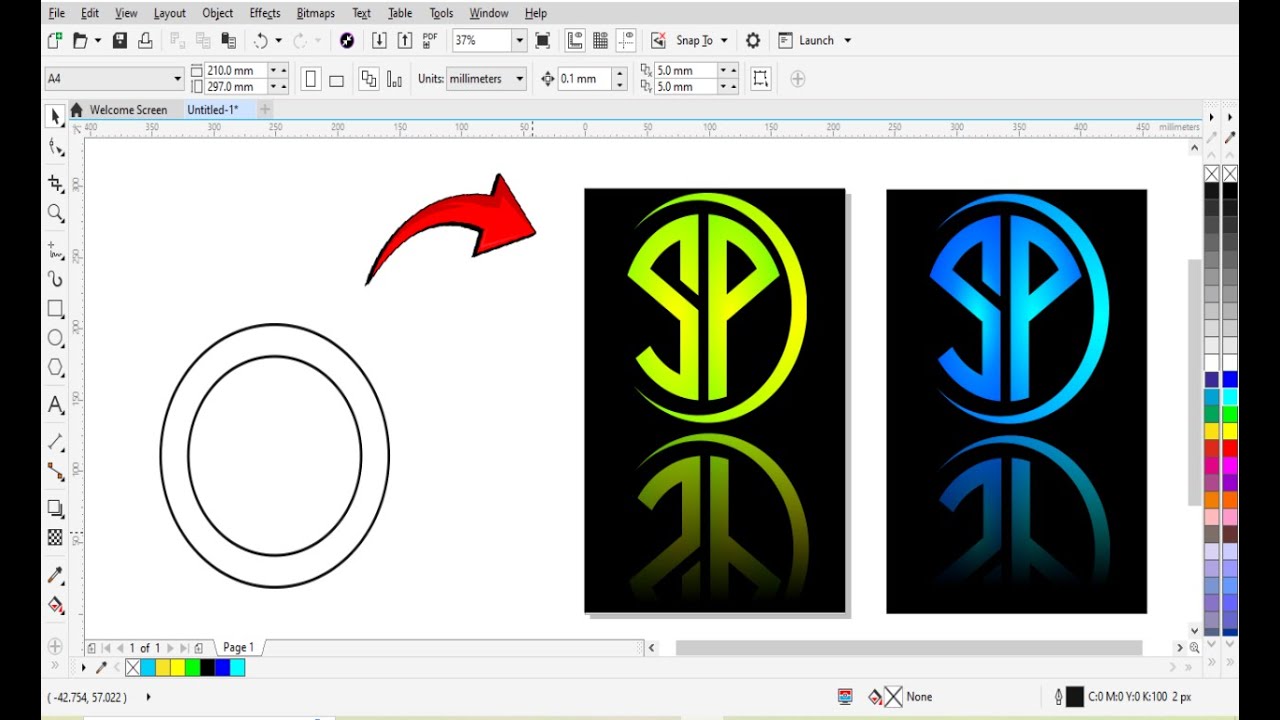Open the Undo history dropdown arrow
The width and height of the screenshot is (1280, 720).
coord(278,40)
